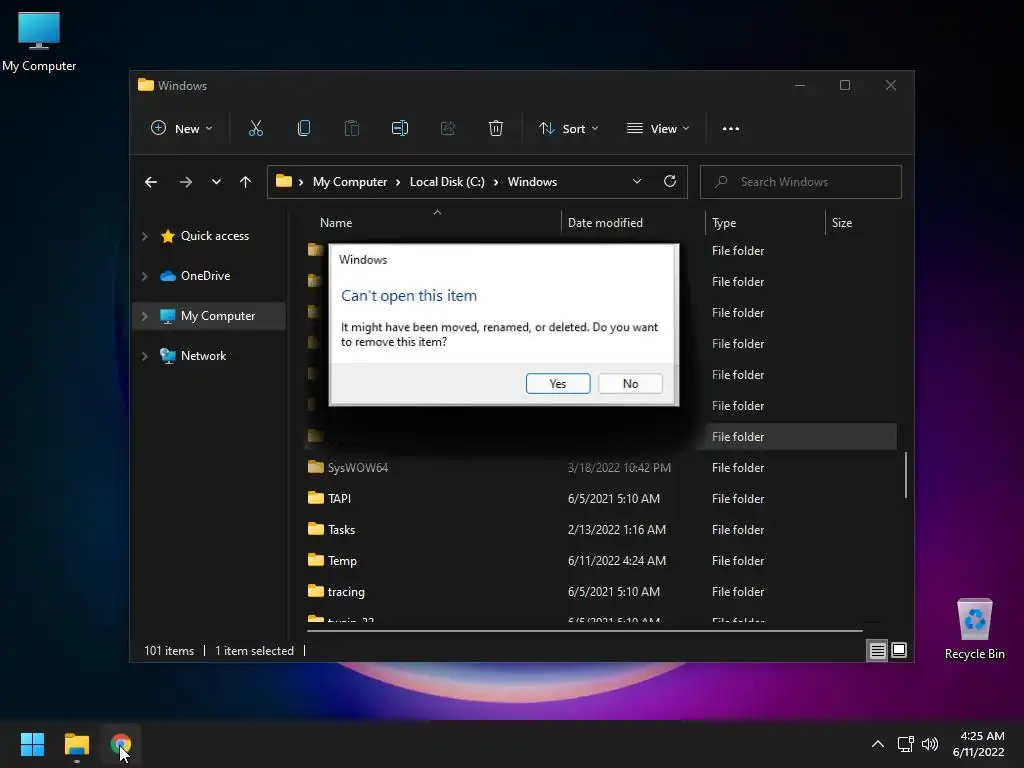Click the horizontal scrollbar of file list

coord(584,631)
